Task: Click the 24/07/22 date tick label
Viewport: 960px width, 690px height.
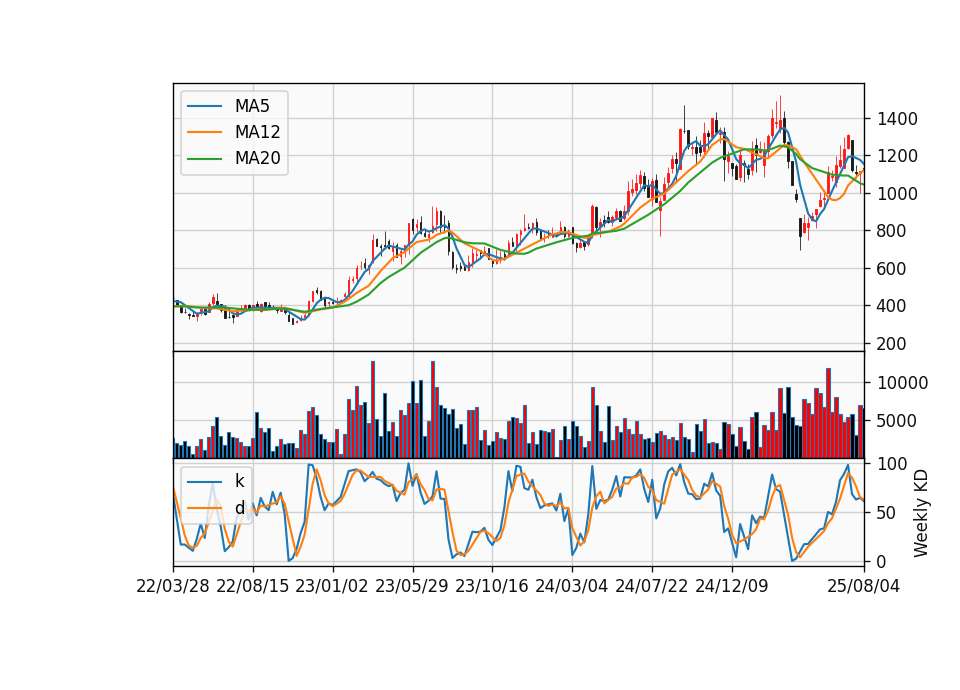Action: (x=651, y=586)
